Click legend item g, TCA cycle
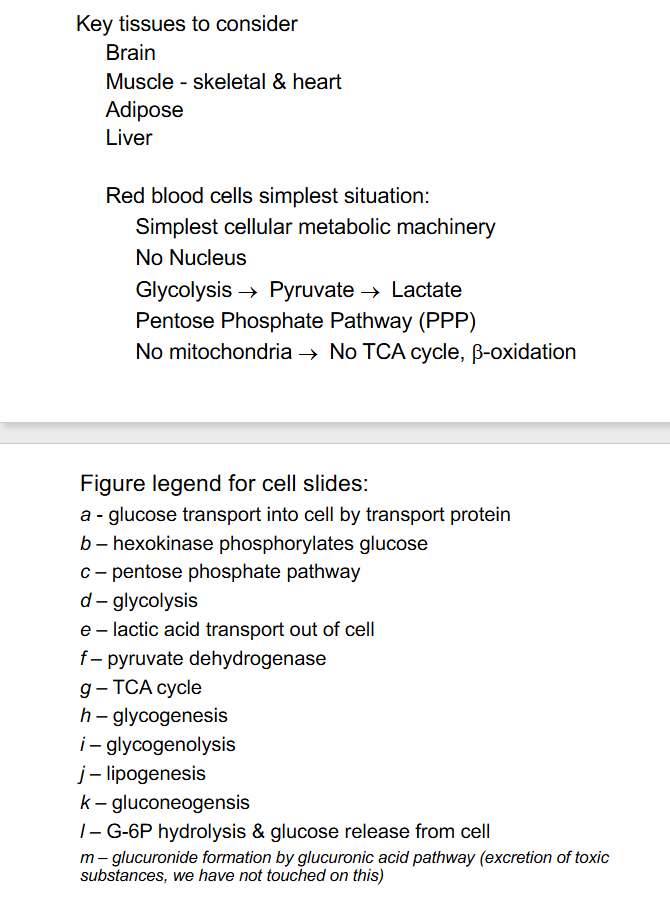 click(x=141, y=688)
